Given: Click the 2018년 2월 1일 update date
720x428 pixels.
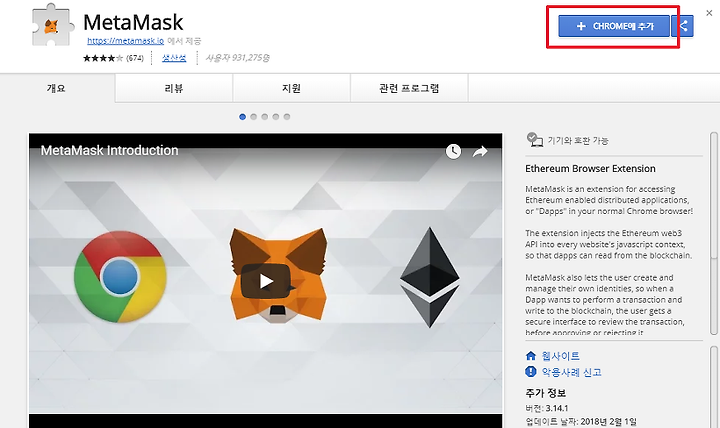Looking at the screenshot, I should tap(608, 422).
